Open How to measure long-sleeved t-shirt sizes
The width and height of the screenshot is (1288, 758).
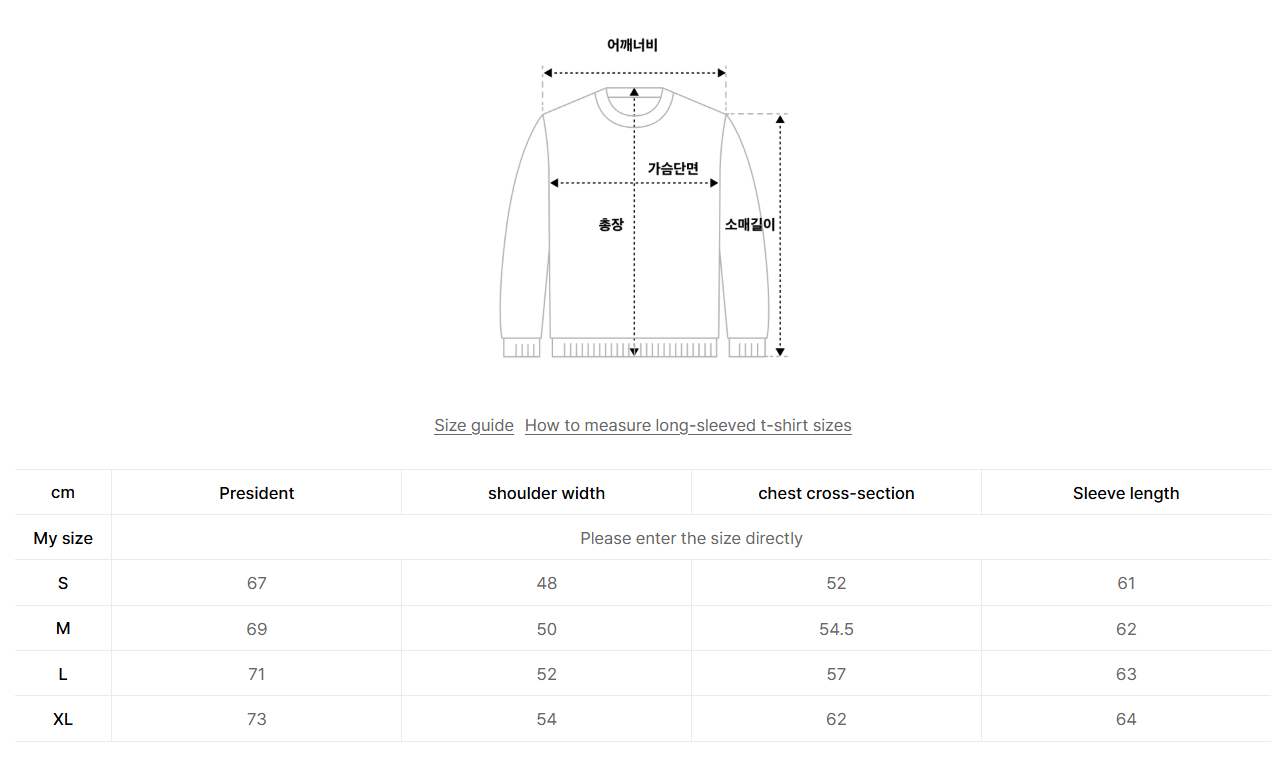(x=688, y=425)
